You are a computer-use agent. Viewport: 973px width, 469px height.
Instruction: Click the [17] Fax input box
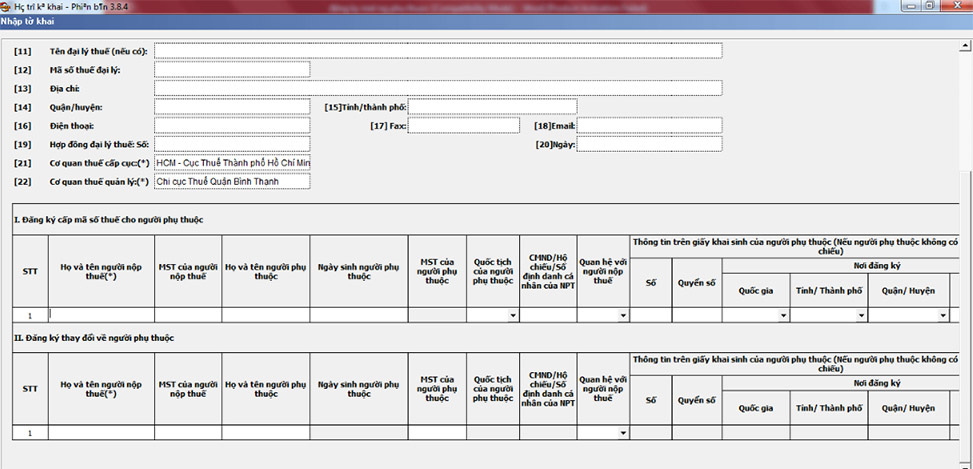464,125
